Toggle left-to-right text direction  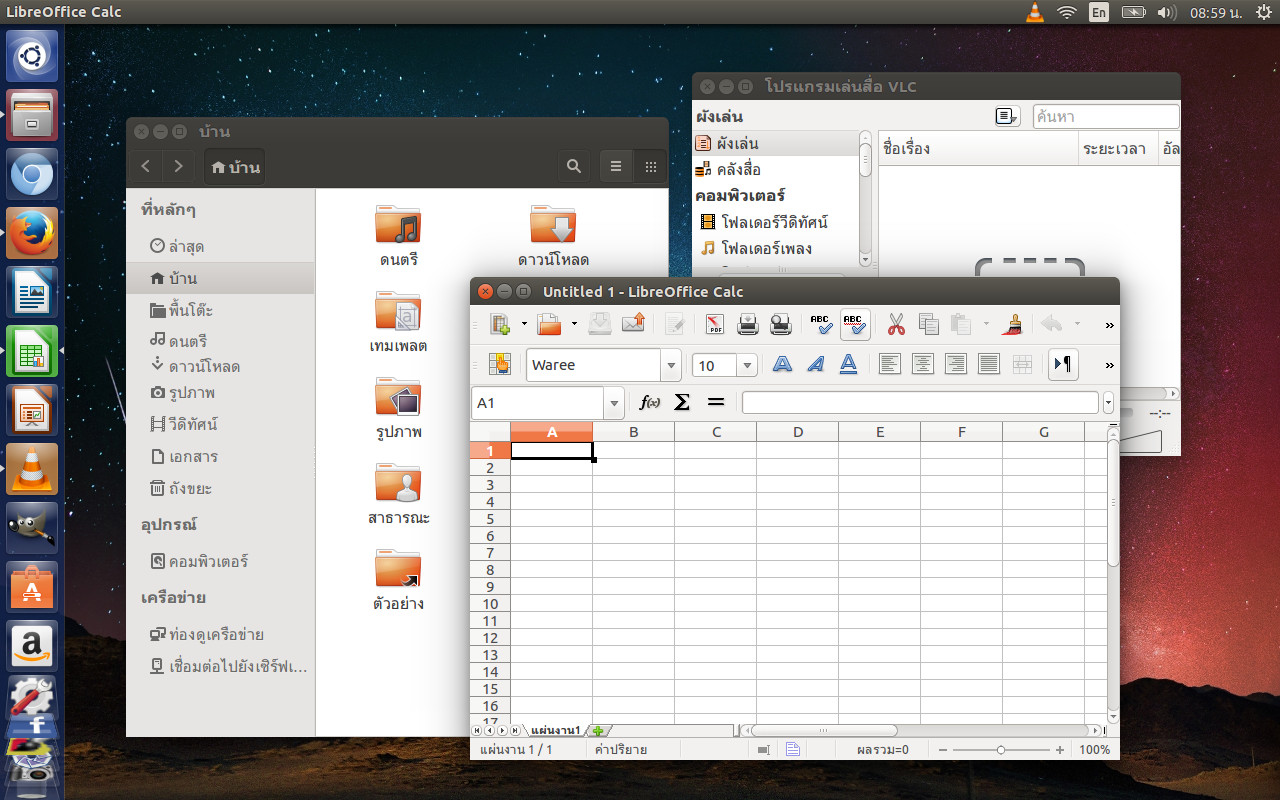[1064, 365]
